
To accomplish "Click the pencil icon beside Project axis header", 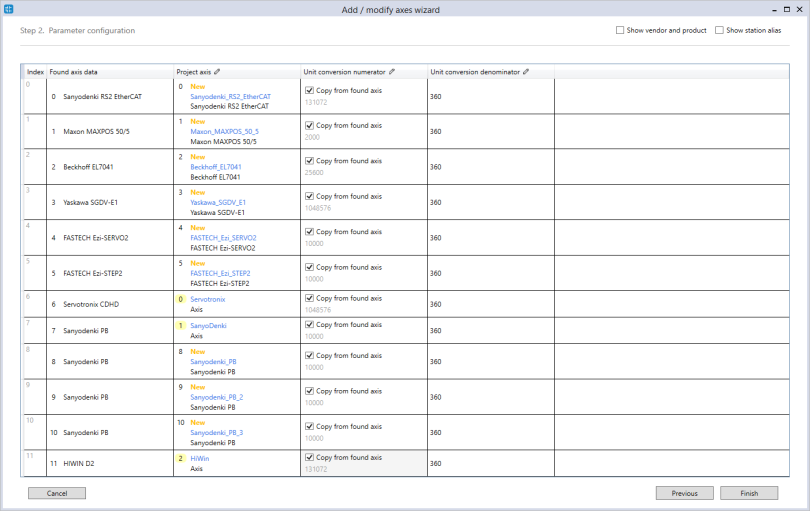I will click(218, 72).
